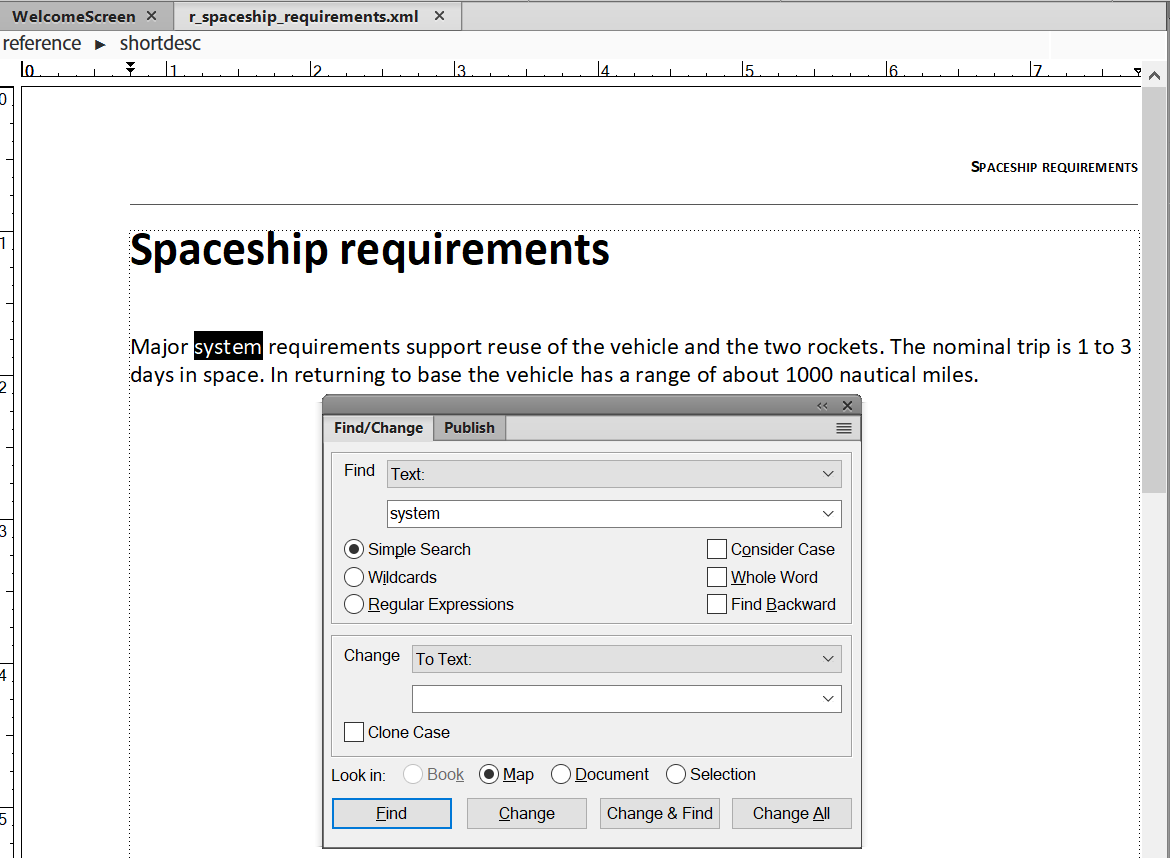Click the Change All button
The height and width of the screenshot is (858, 1170).
[x=791, y=813]
